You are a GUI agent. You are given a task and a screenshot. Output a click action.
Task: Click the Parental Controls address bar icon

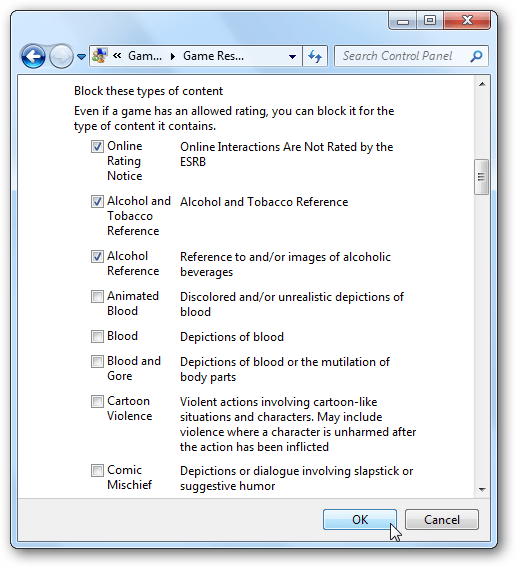tap(99, 56)
